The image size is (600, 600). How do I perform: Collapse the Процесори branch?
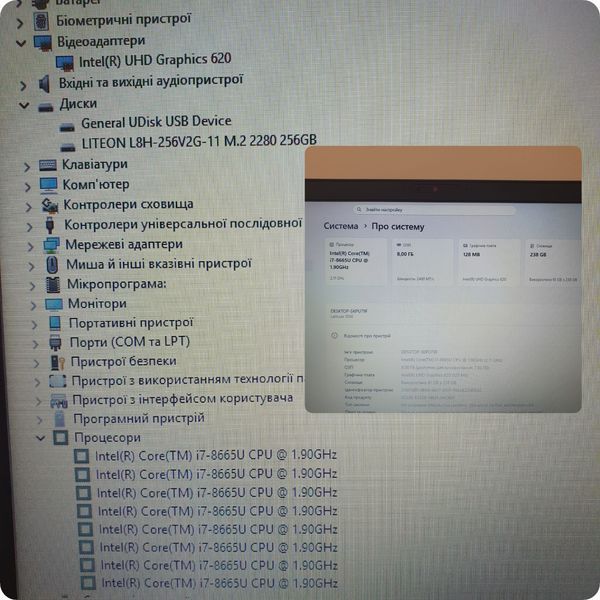(41, 438)
